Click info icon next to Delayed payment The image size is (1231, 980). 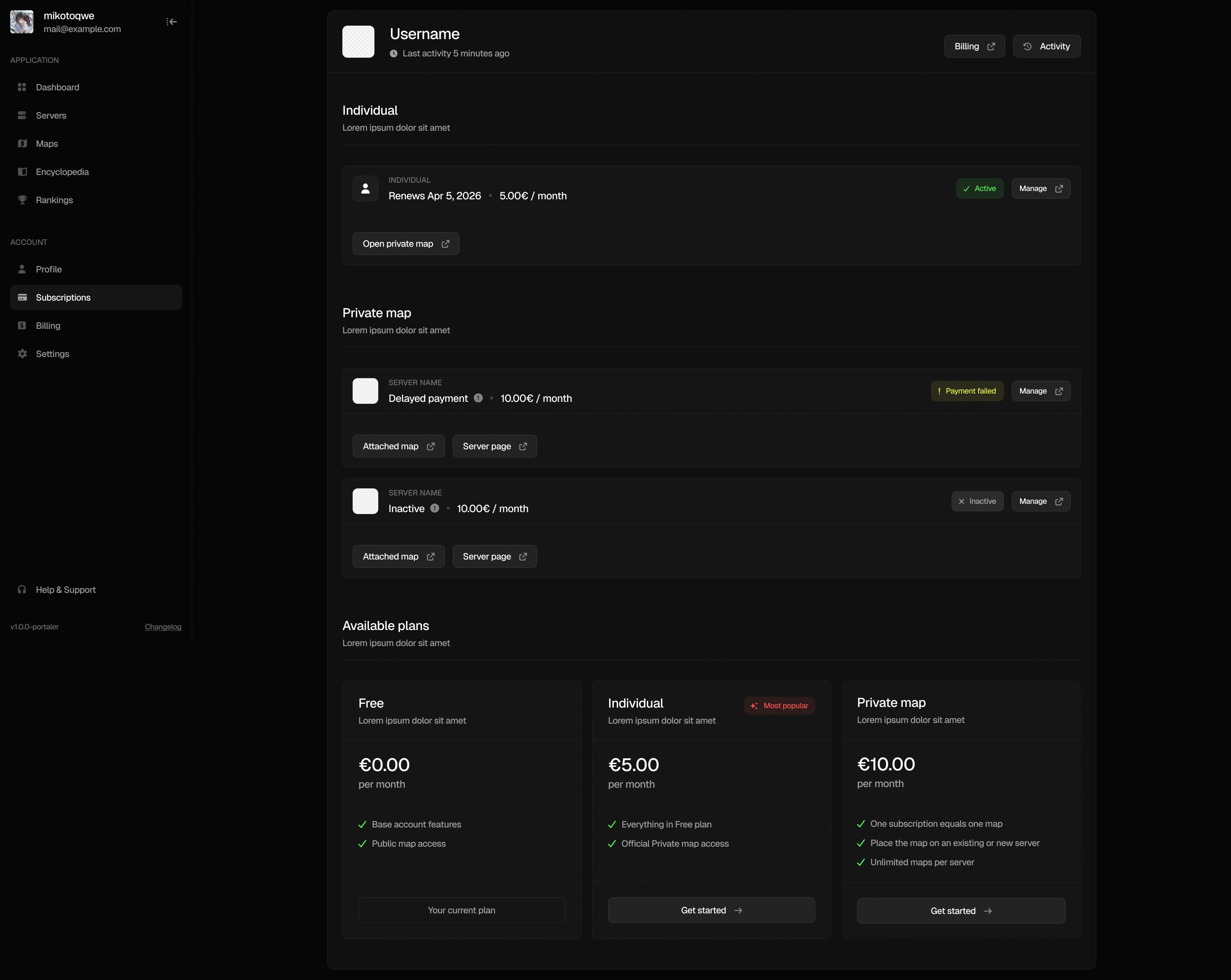pyautogui.click(x=479, y=398)
